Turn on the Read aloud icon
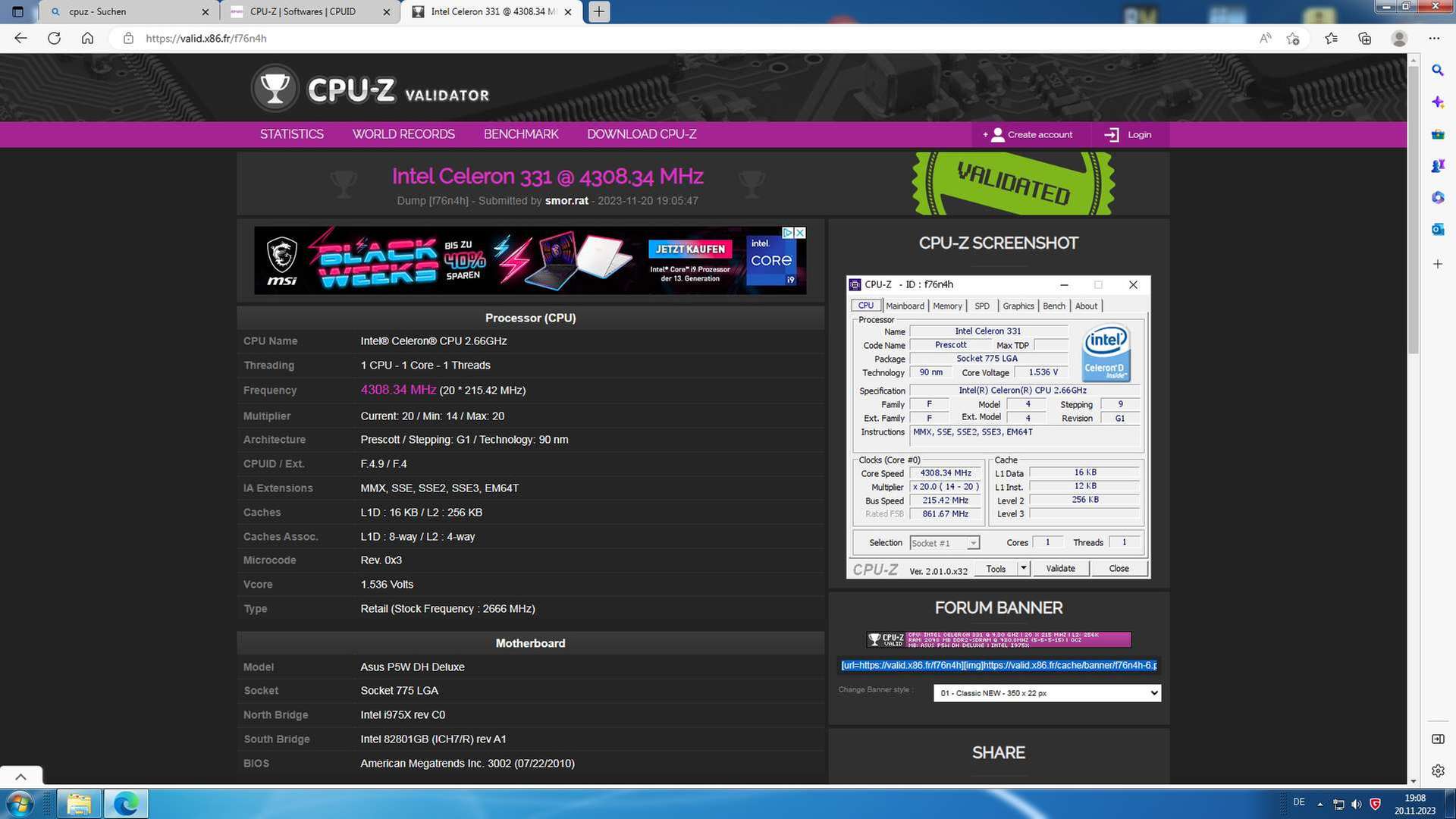 click(1265, 38)
